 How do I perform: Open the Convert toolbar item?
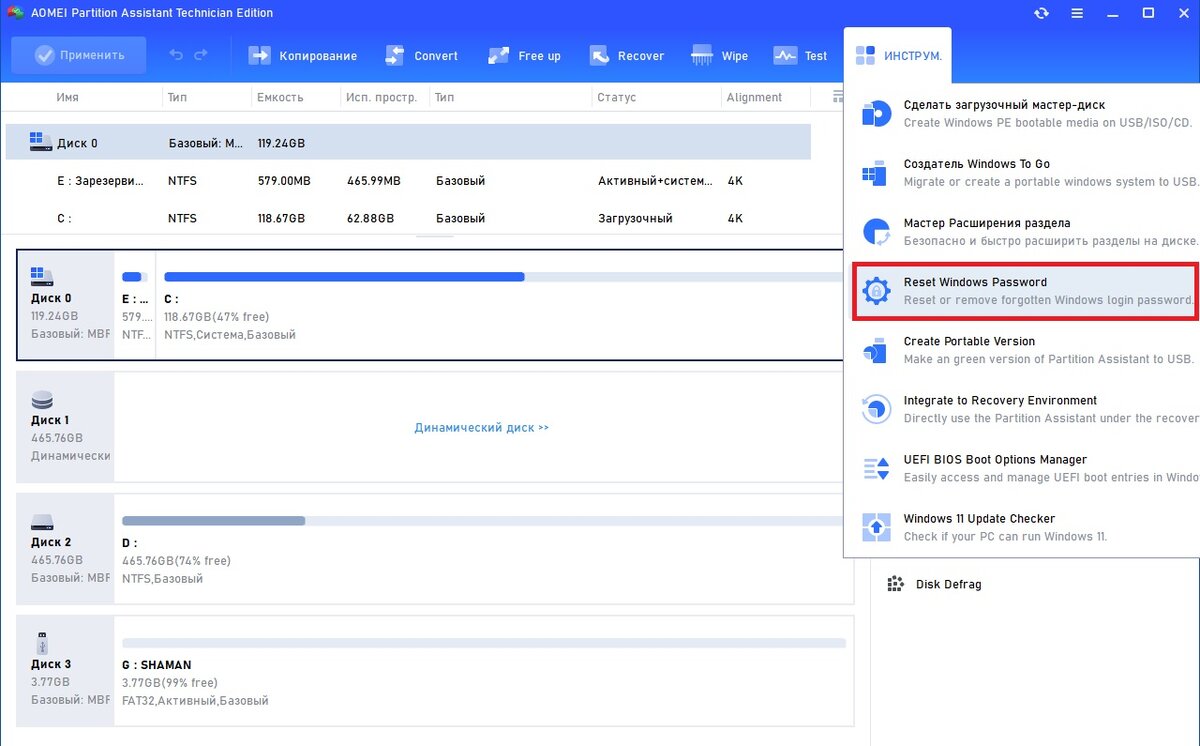point(421,56)
